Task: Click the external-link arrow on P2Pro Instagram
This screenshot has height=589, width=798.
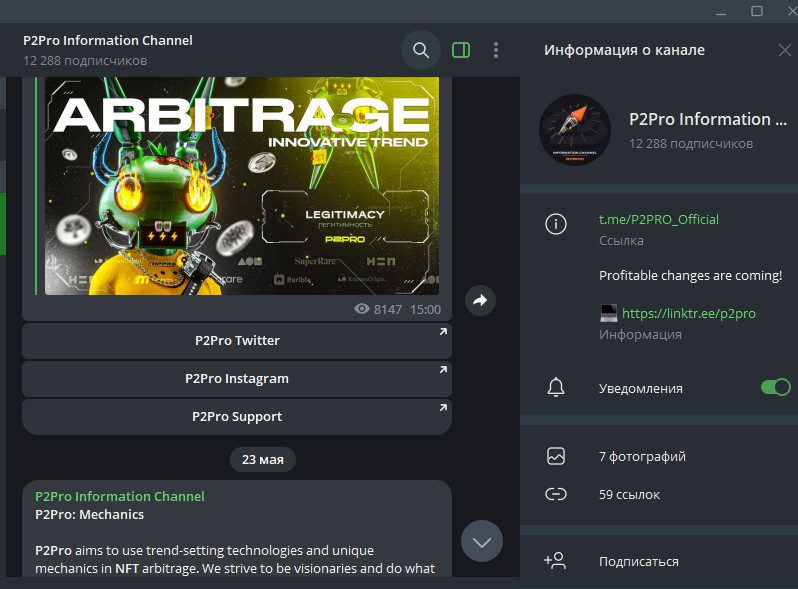Action: [443, 370]
